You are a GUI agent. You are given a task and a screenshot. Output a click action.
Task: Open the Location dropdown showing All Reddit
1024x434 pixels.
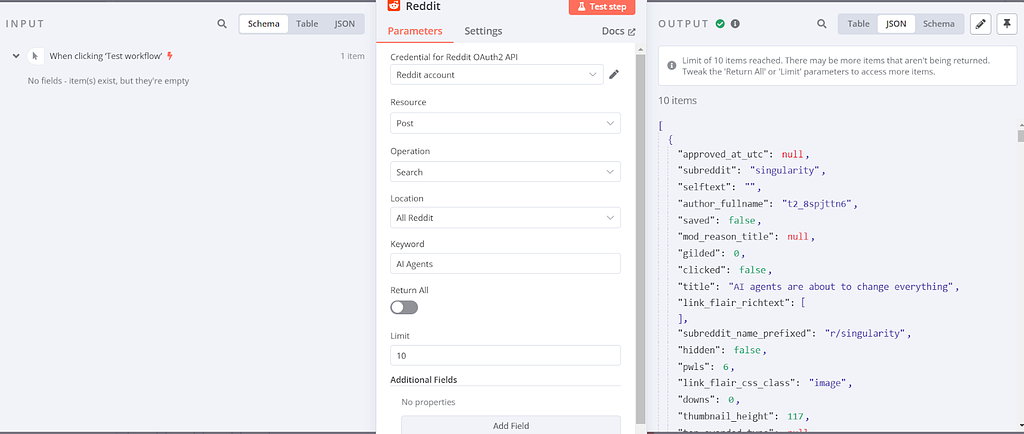(x=505, y=218)
